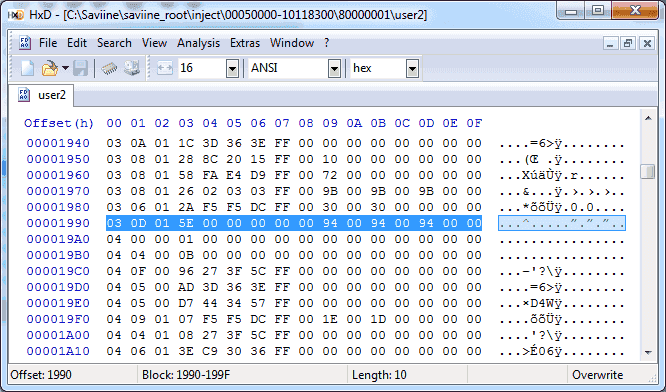Click byte 2A in row 00001980
This screenshot has height=392, width=666.
coord(186,207)
